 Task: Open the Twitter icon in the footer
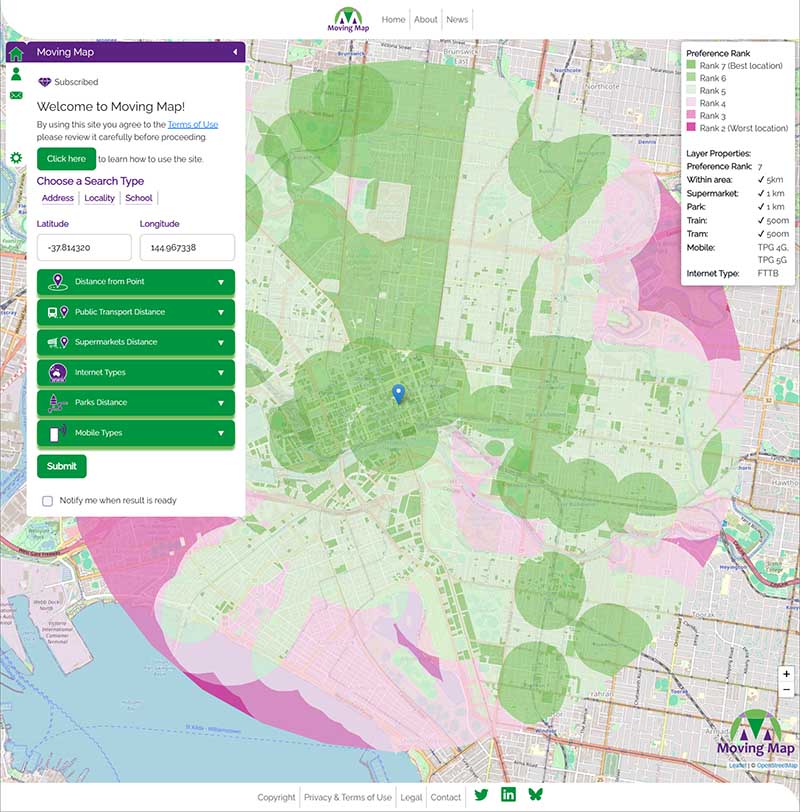(x=481, y=793)
